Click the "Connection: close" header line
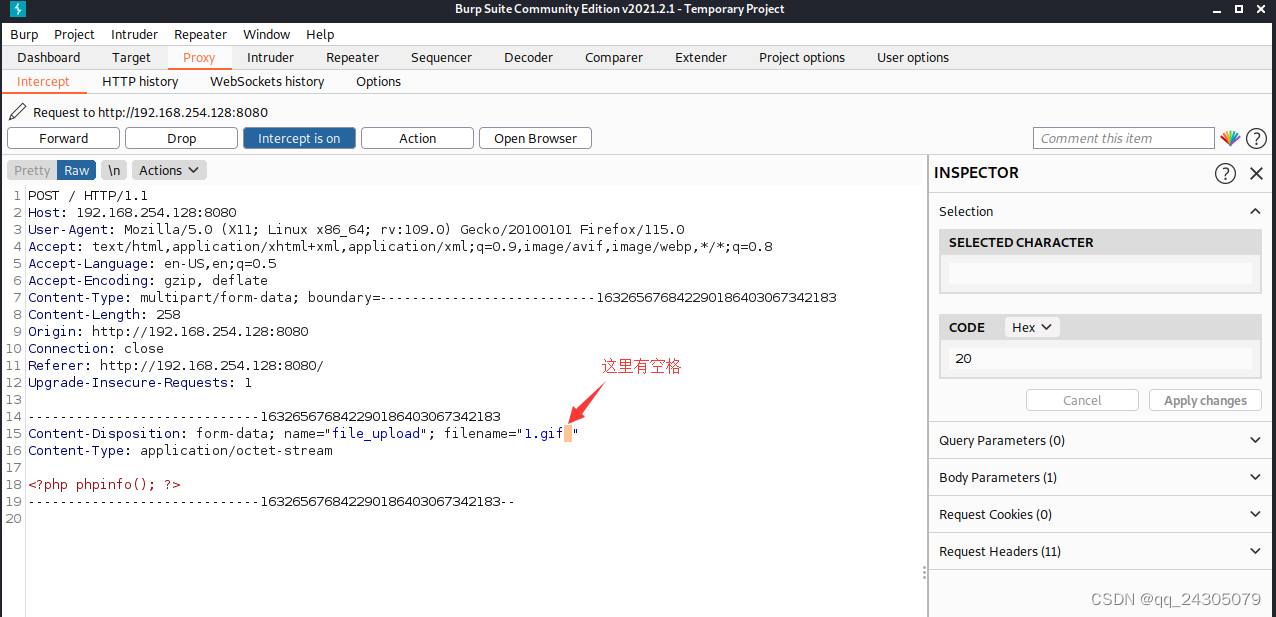This screenshot has width=1276, height=617. coord(96,348)
